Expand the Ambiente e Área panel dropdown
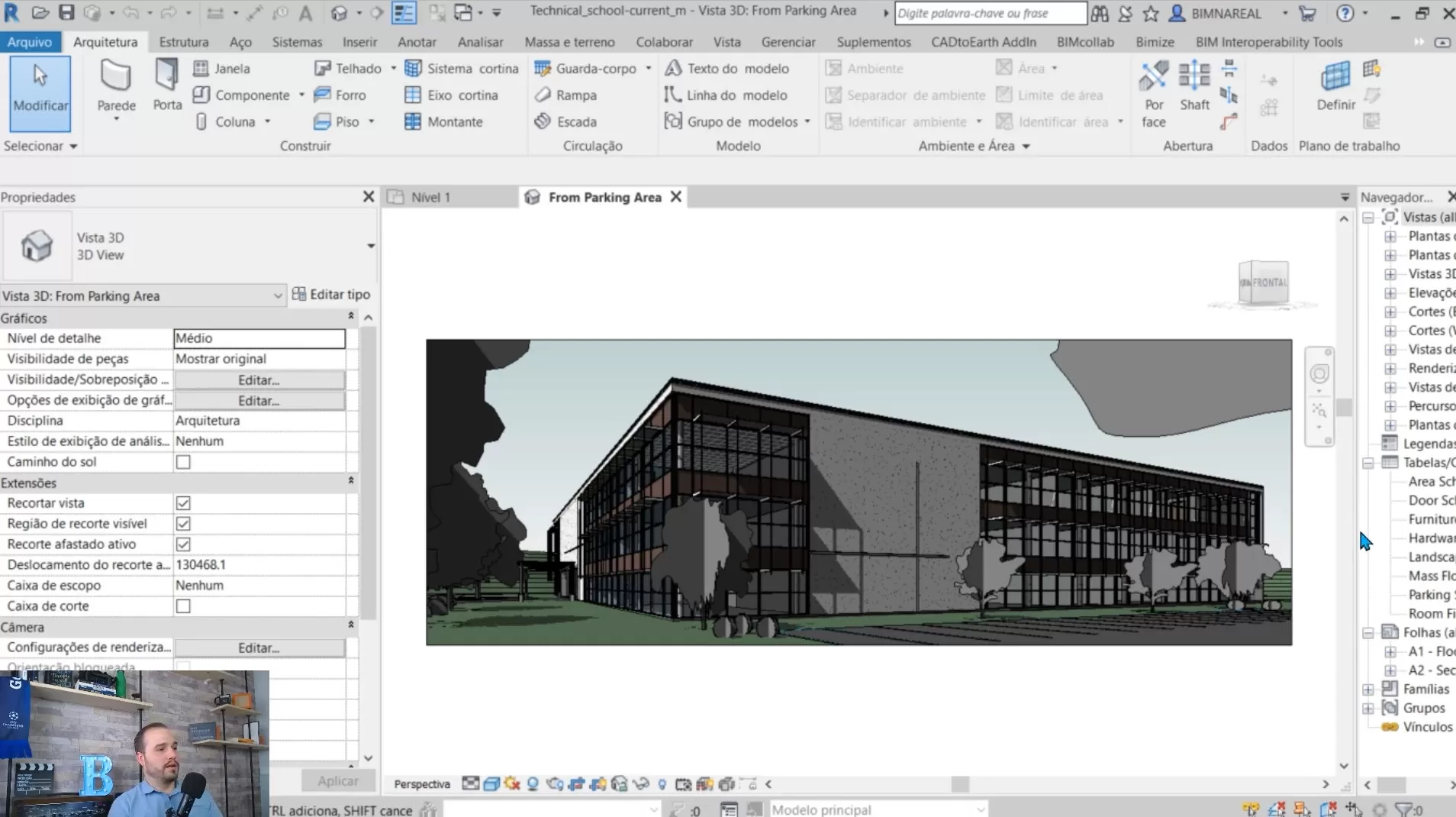Image resolution: width=1456 pixels, height=817 pixels. tap(1026, 146)
